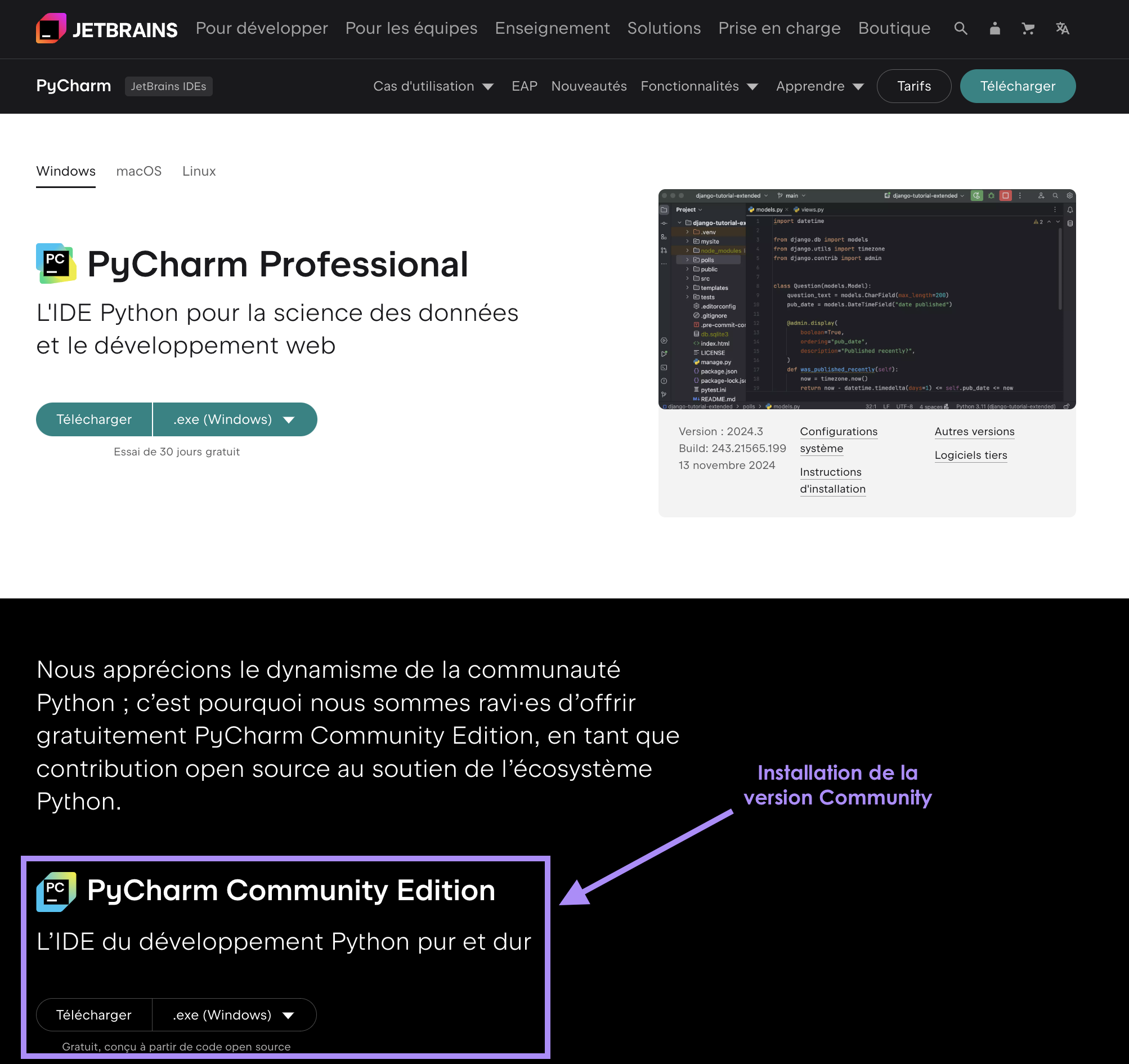Download PyCharm Professional via Télécharger button

point(93,419)
